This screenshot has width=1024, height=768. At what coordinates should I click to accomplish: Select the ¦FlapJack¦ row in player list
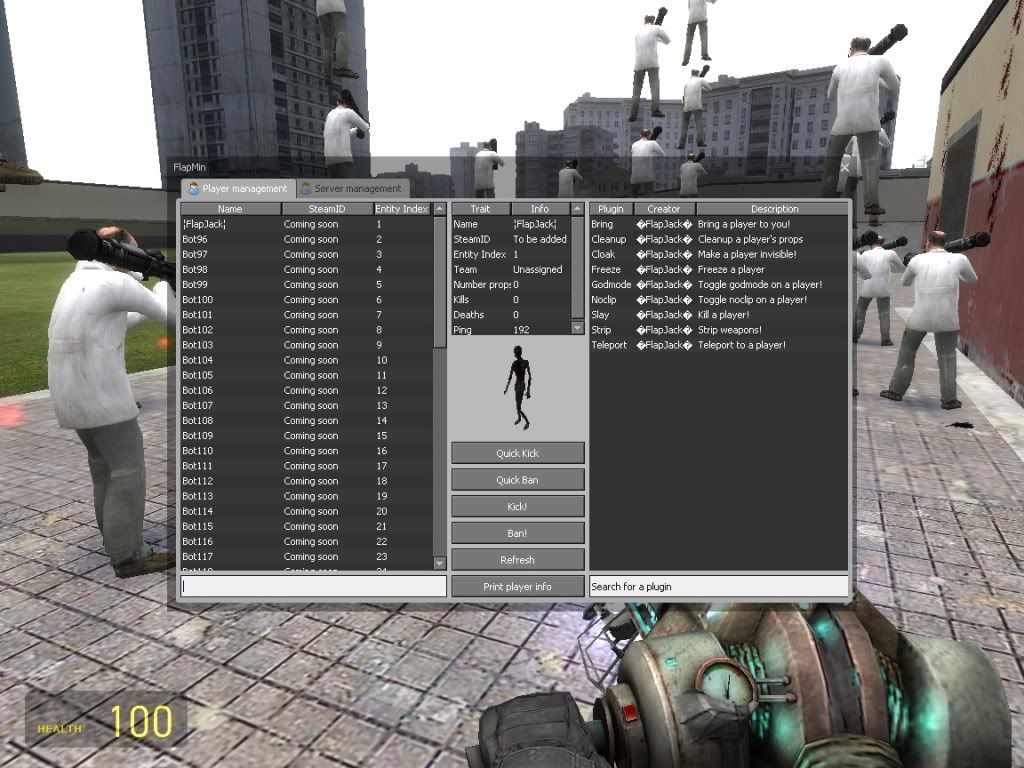[306, 224]
